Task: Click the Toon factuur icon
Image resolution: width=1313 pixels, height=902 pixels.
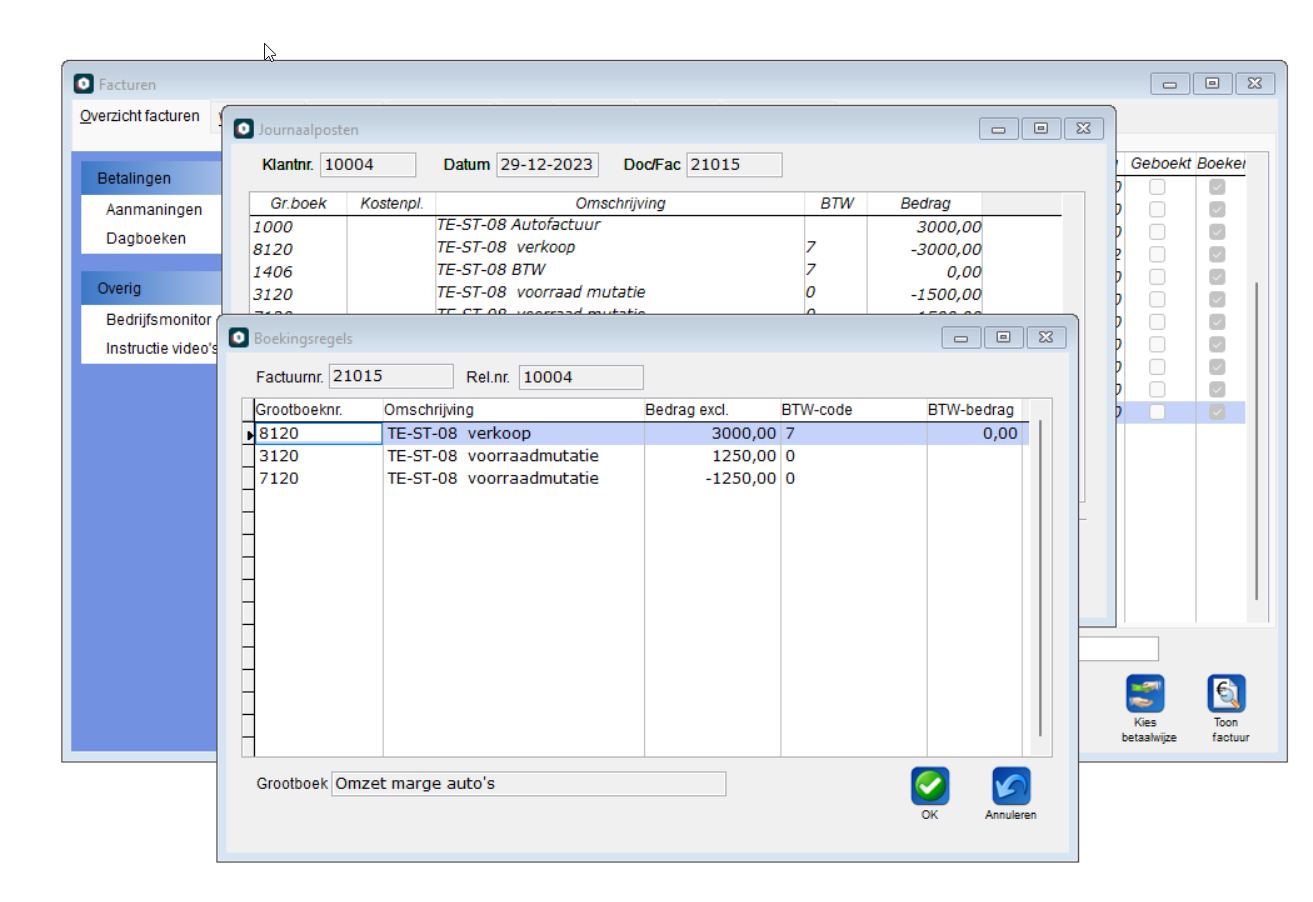Action: pos(1225,694)
